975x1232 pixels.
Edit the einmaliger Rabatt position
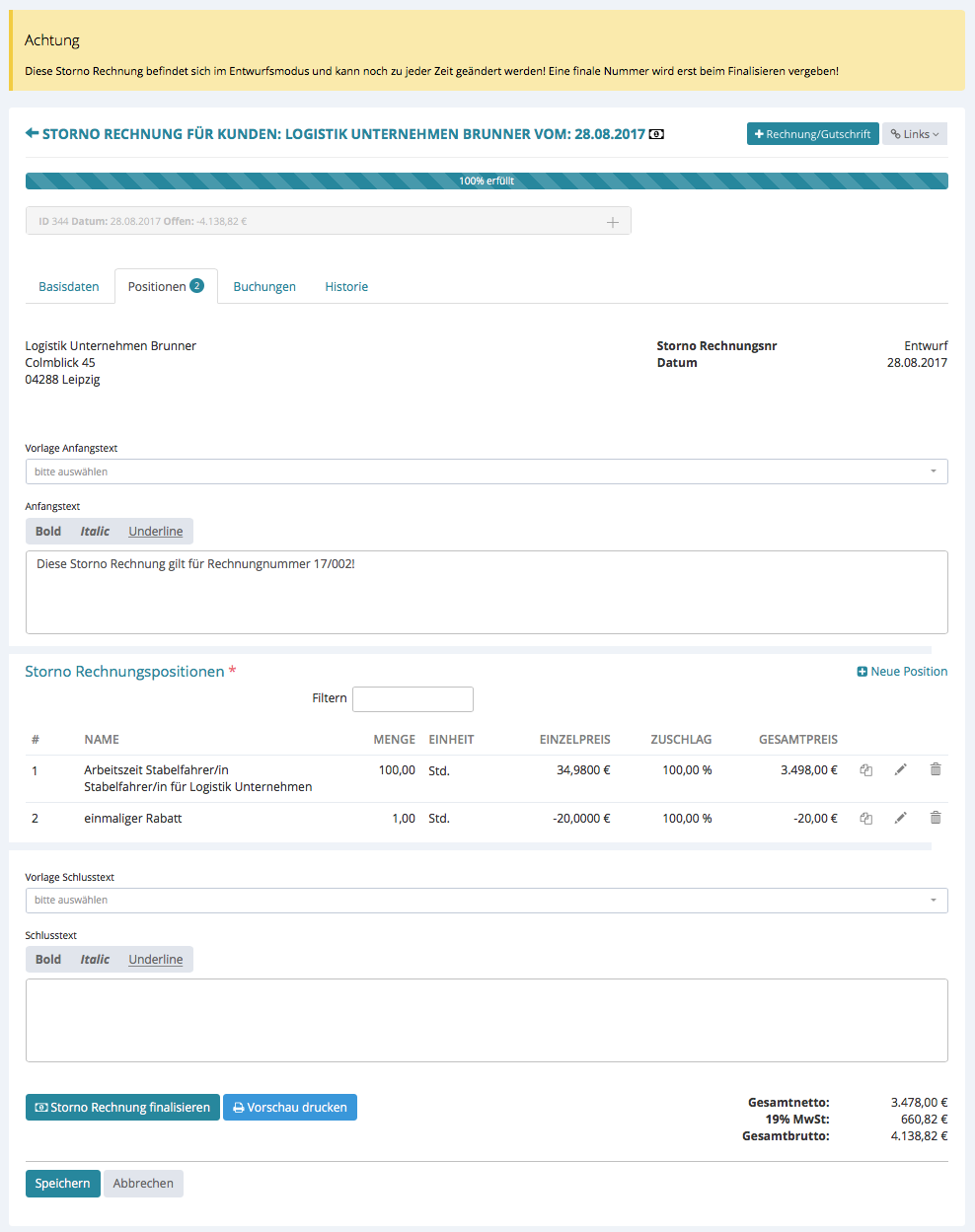tap(900, 818)
